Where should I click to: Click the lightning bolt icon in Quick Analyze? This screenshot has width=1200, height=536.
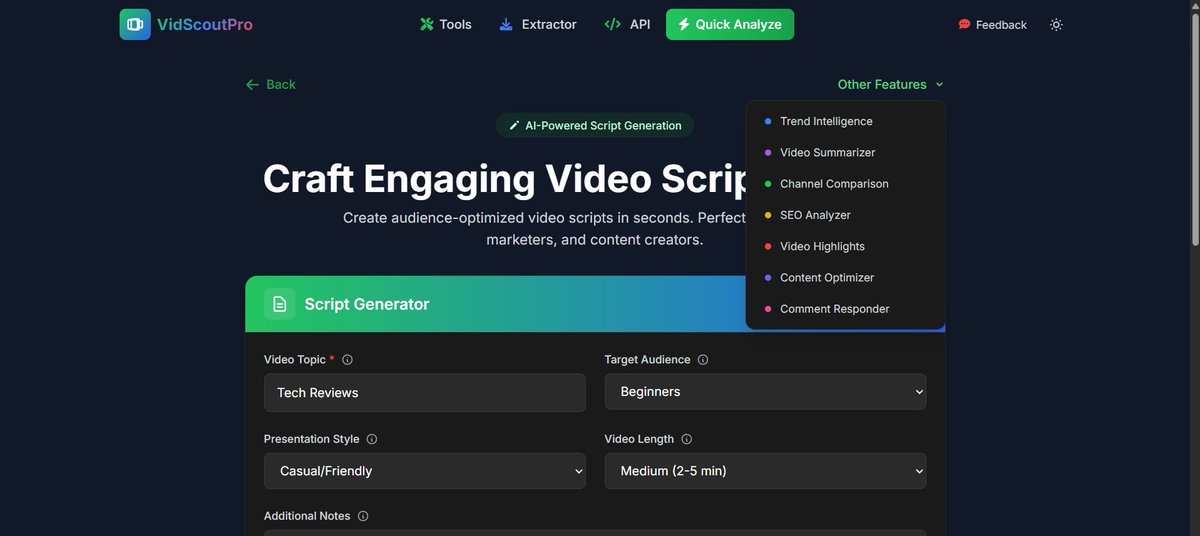(x=684, y=24)
